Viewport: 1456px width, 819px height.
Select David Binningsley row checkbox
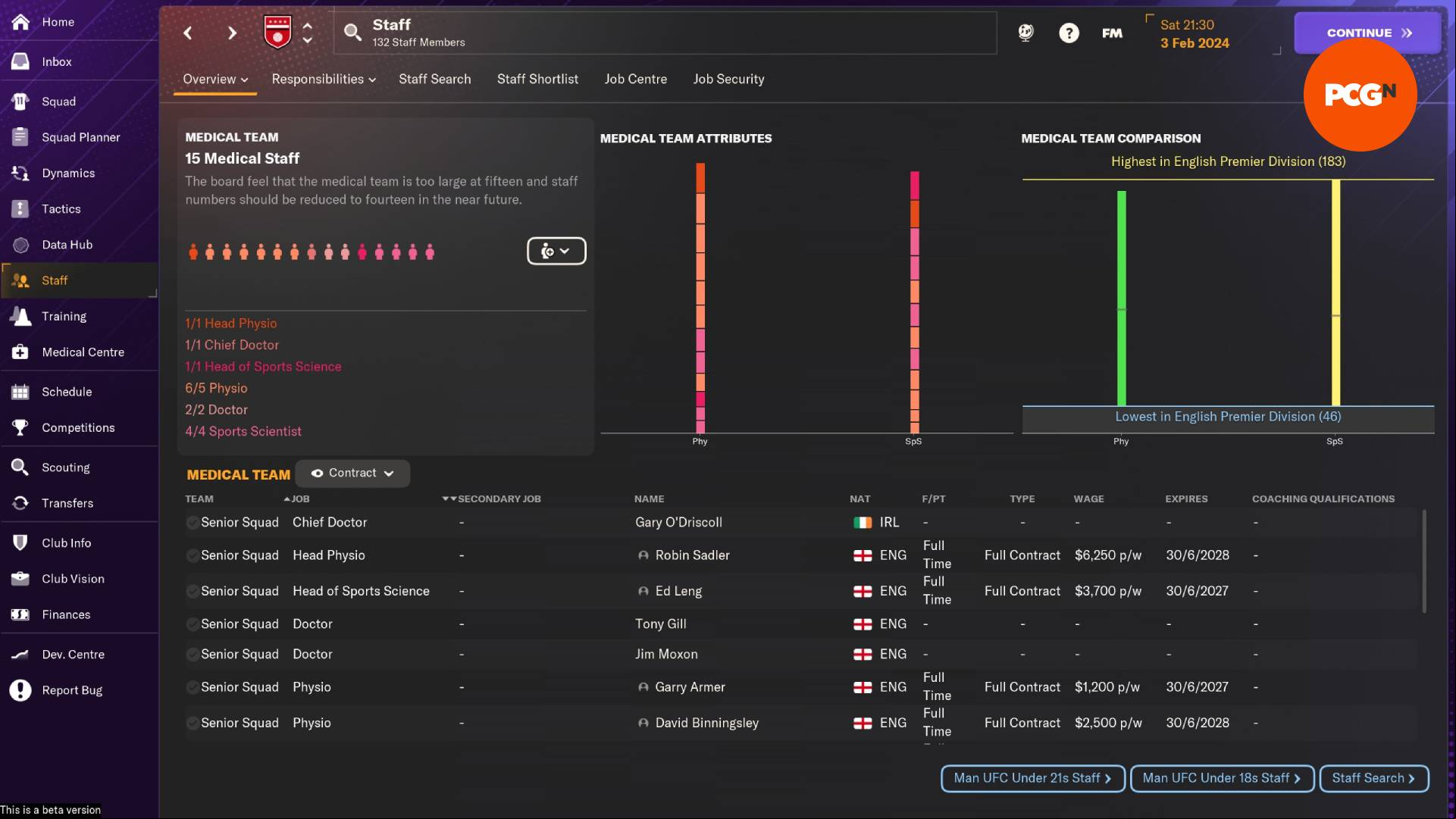(193, 723)
